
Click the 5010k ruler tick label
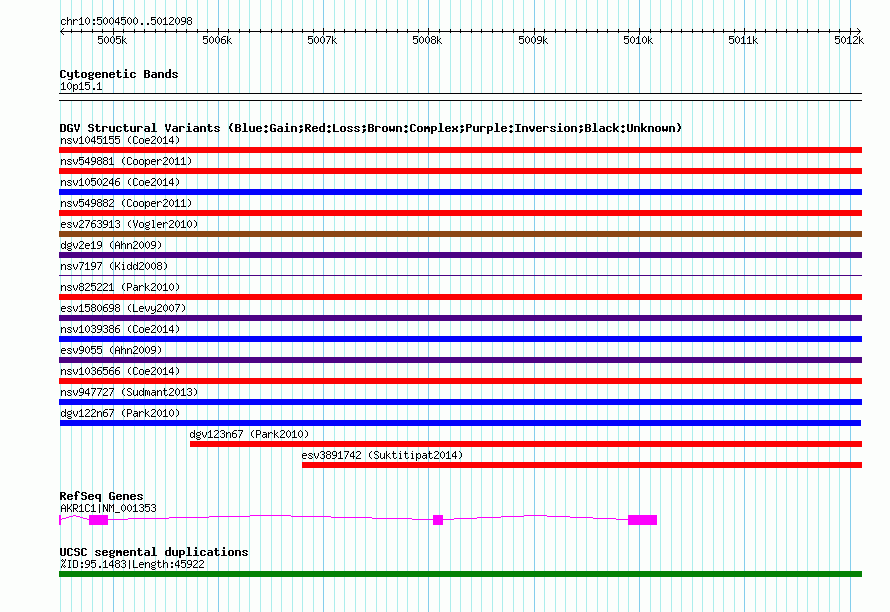[x=638, y=40]
